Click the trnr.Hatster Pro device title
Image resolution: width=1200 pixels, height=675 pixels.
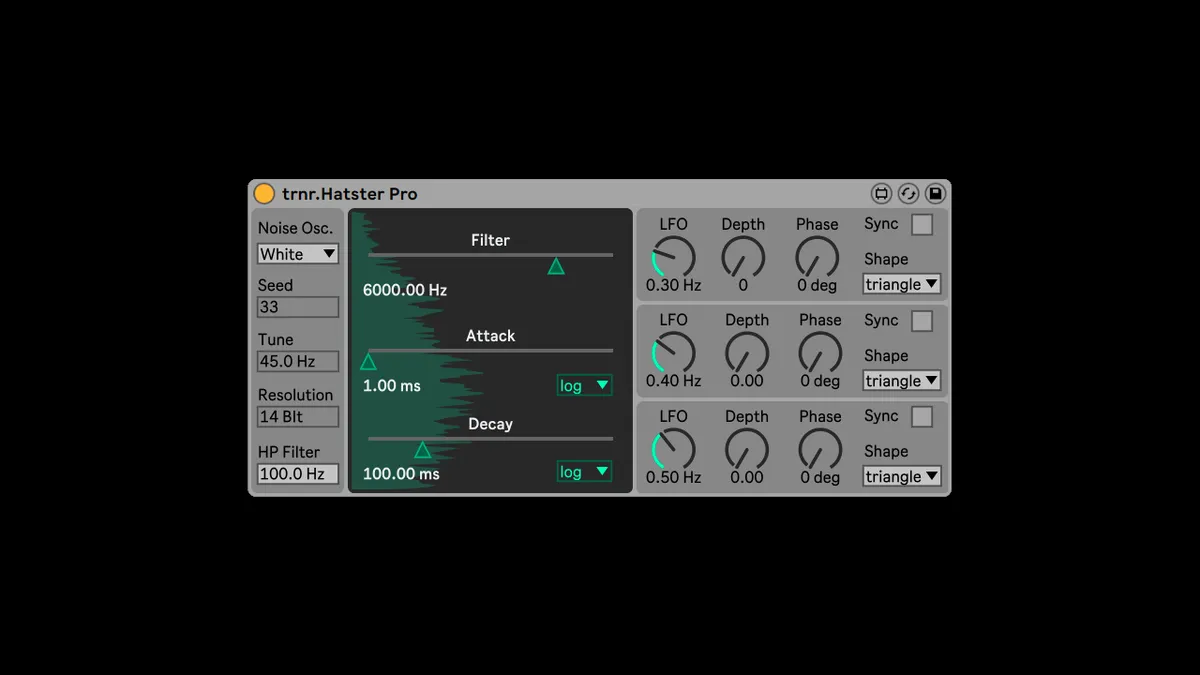click(350, 194)
